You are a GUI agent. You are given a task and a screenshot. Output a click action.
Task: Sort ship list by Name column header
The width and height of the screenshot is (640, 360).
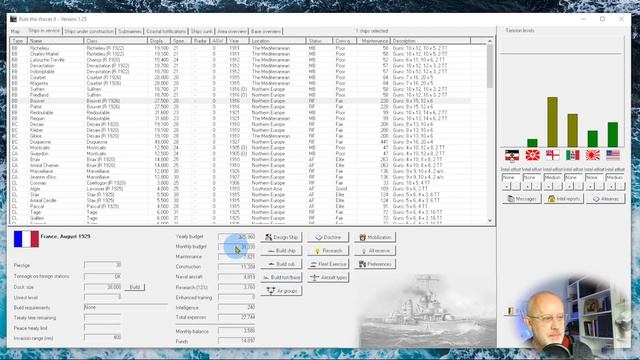(56, 41)
